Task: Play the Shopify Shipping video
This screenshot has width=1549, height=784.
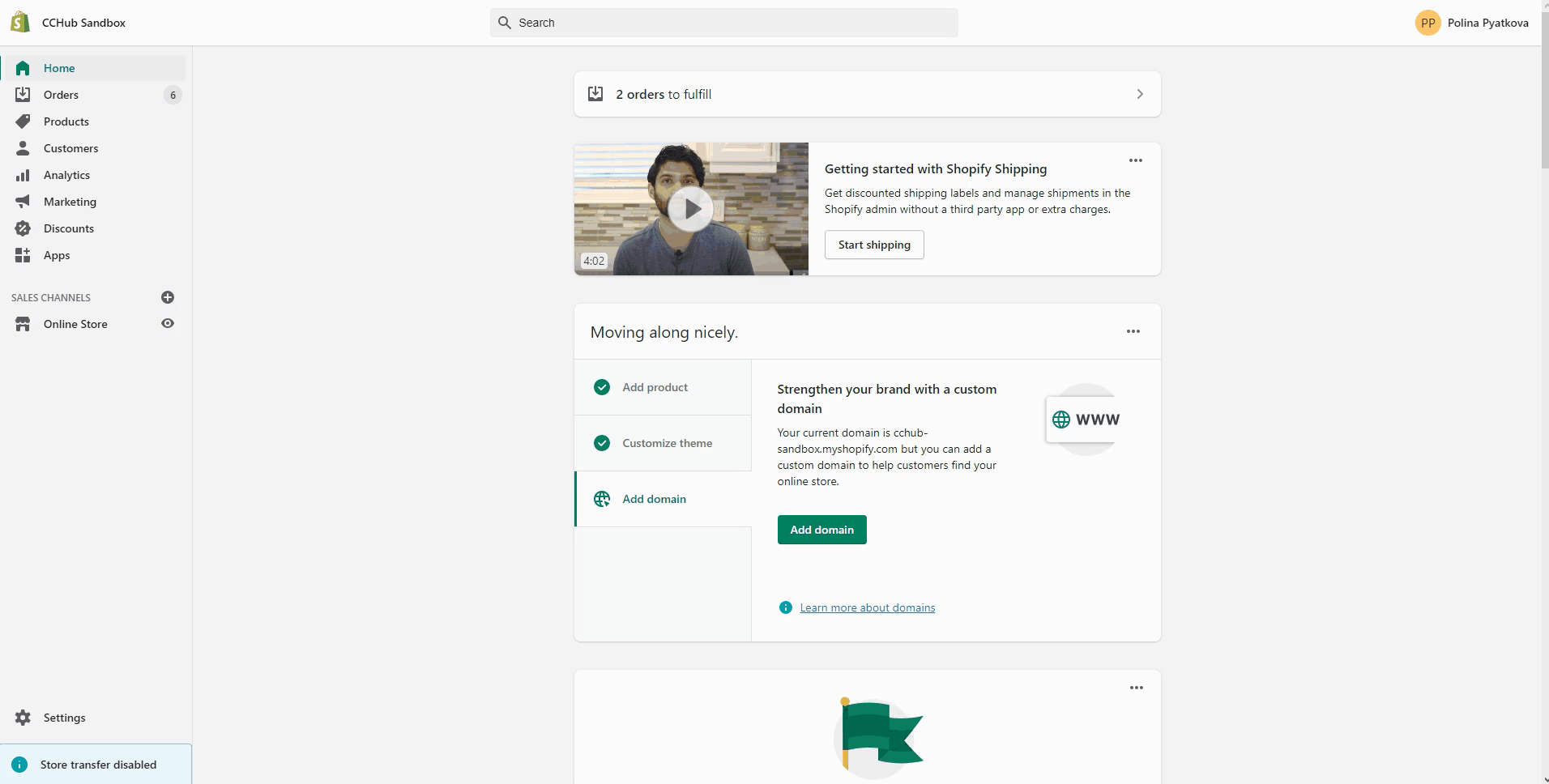Action: 691,209
